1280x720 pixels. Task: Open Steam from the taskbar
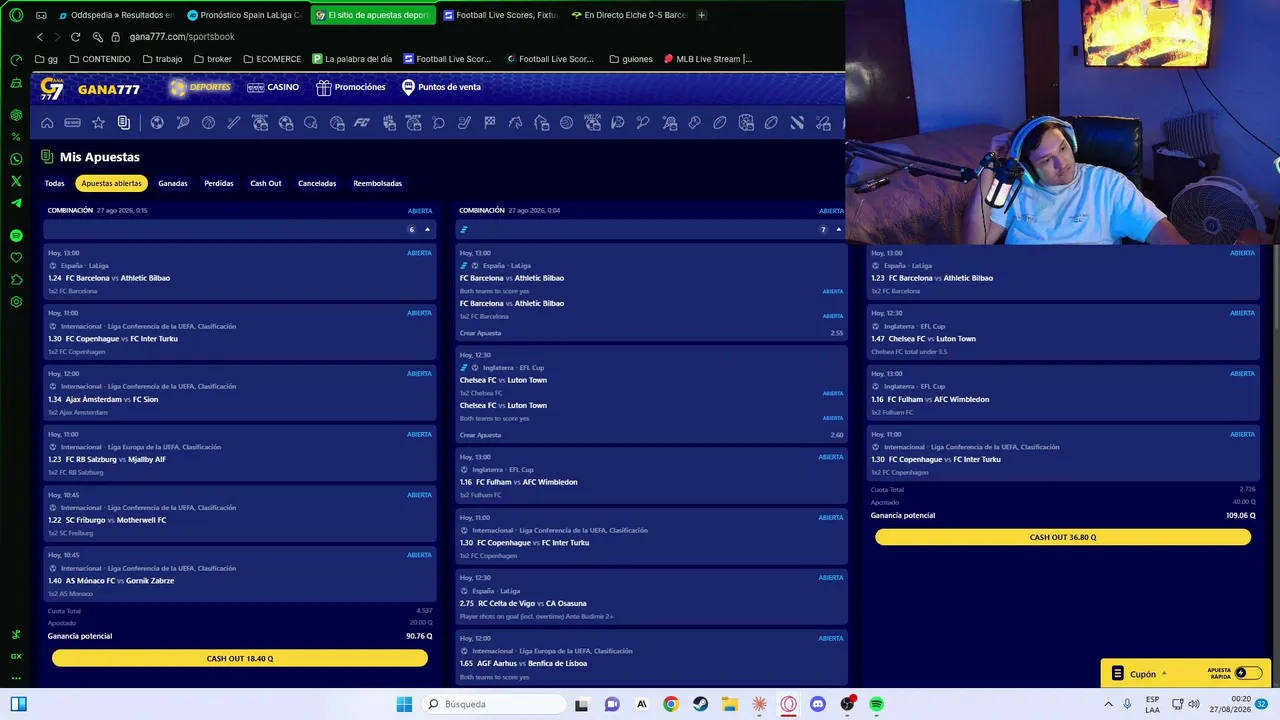pos(700,704)
